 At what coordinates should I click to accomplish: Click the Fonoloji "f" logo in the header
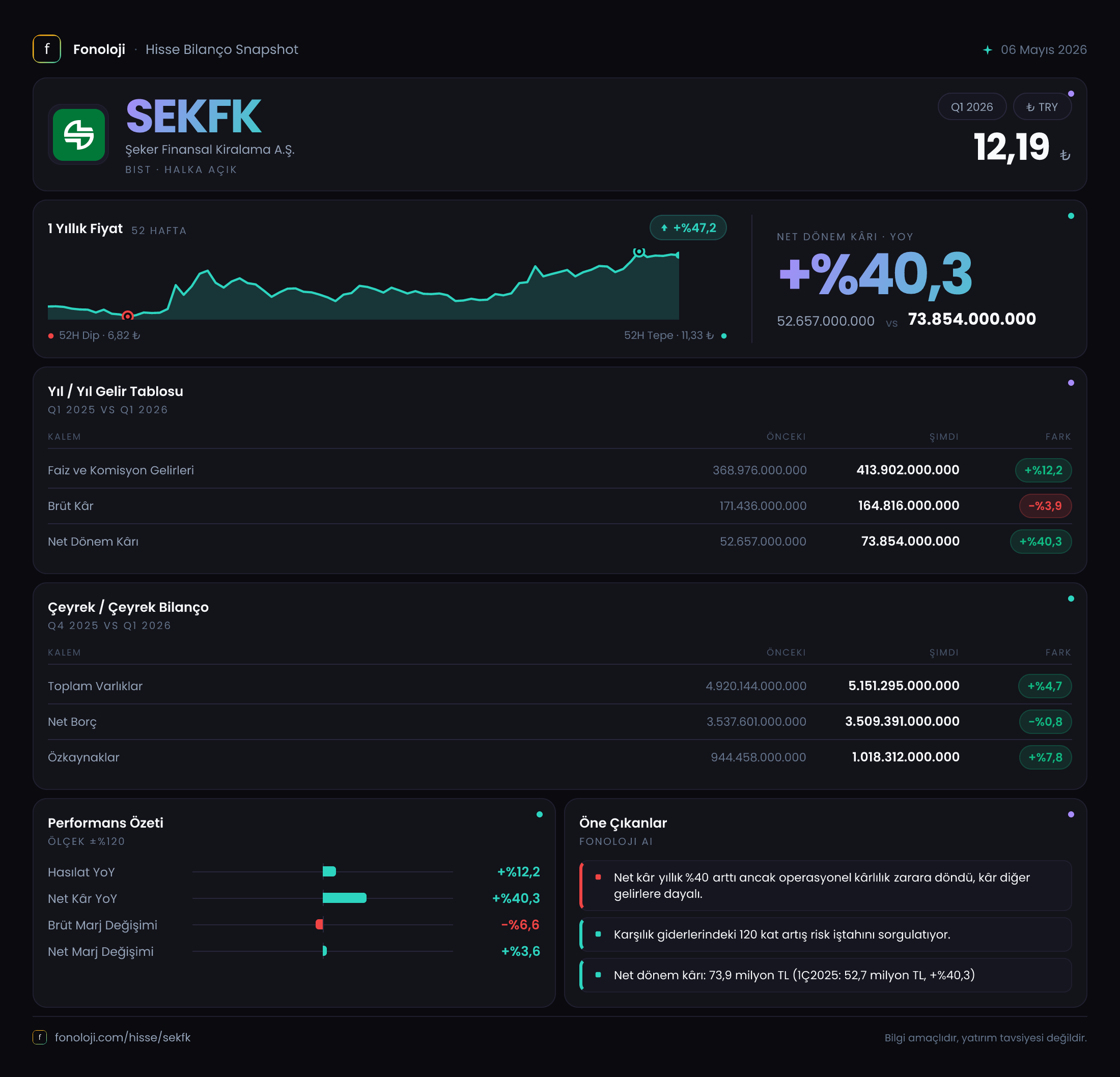[47, 49]
